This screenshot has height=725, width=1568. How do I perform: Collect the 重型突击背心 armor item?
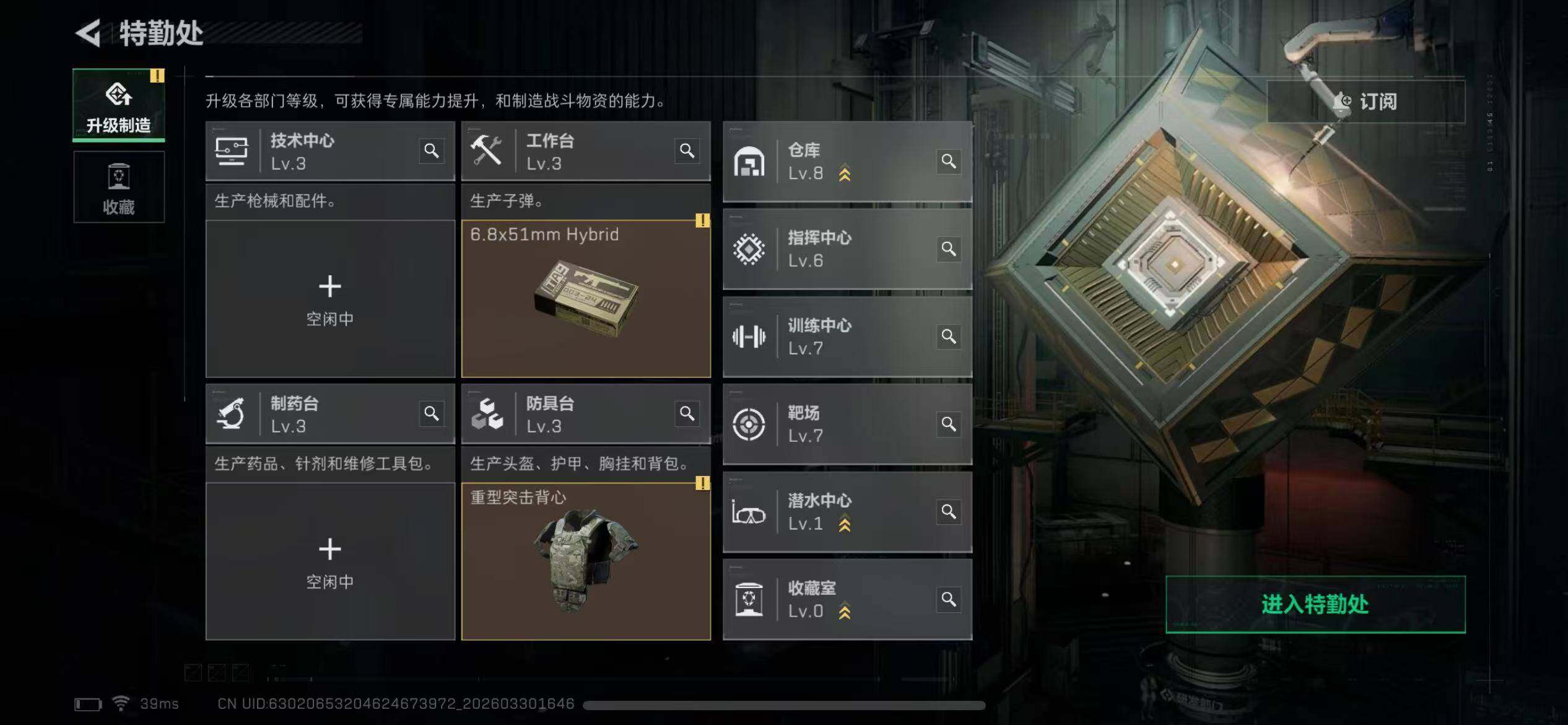(x=586, y=561)
